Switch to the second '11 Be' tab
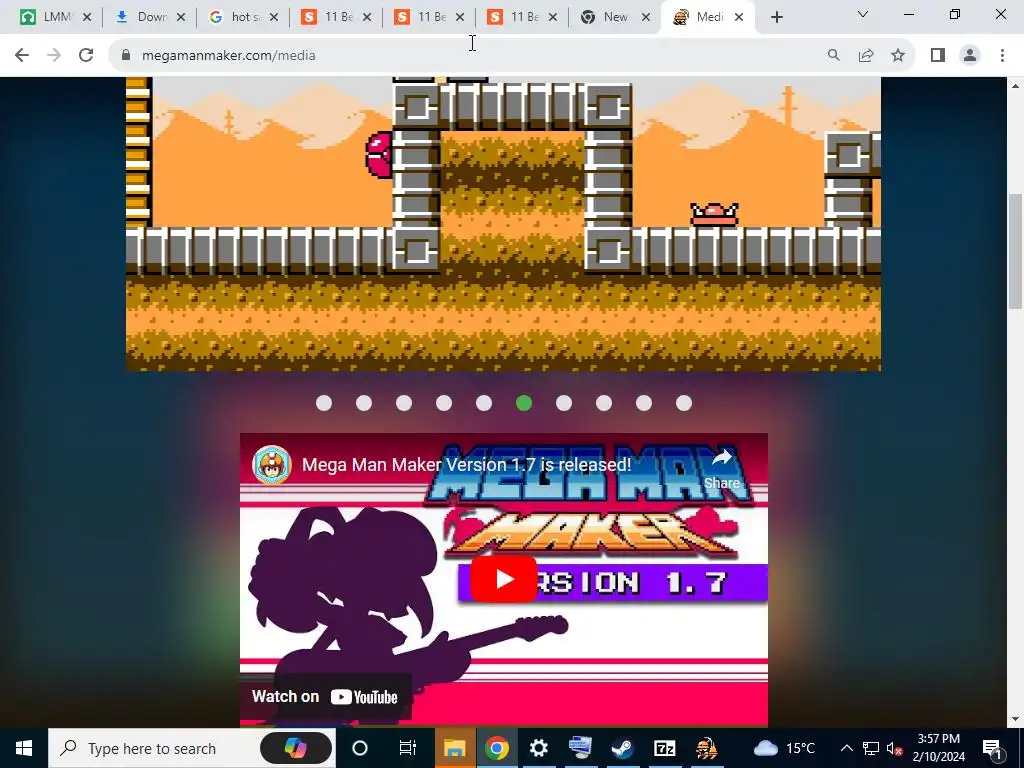 click(x=430, y=18)
